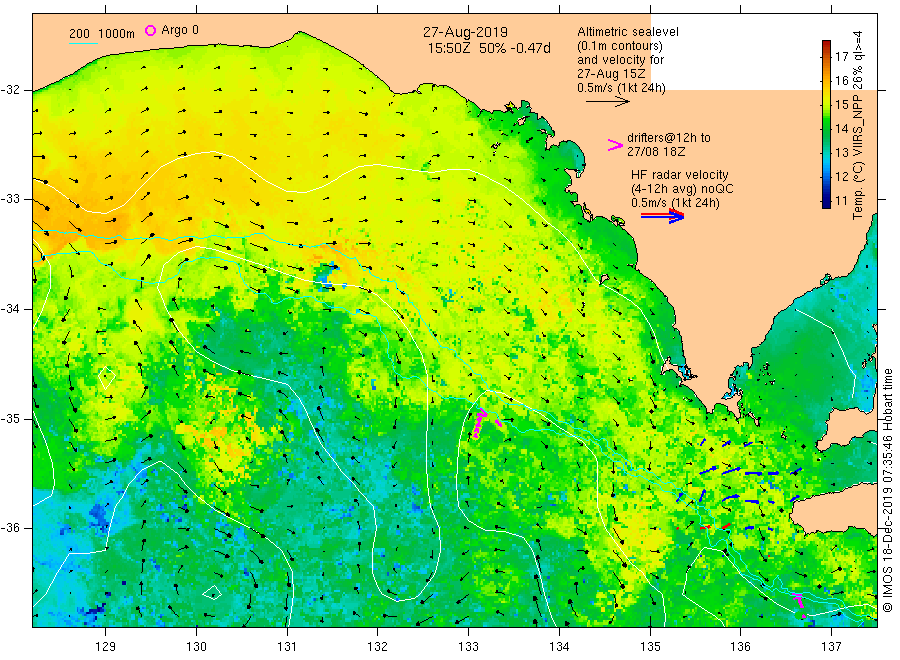Click the red-blue HF radar velocity arrow
900x660 pixels.
[662, 215]
